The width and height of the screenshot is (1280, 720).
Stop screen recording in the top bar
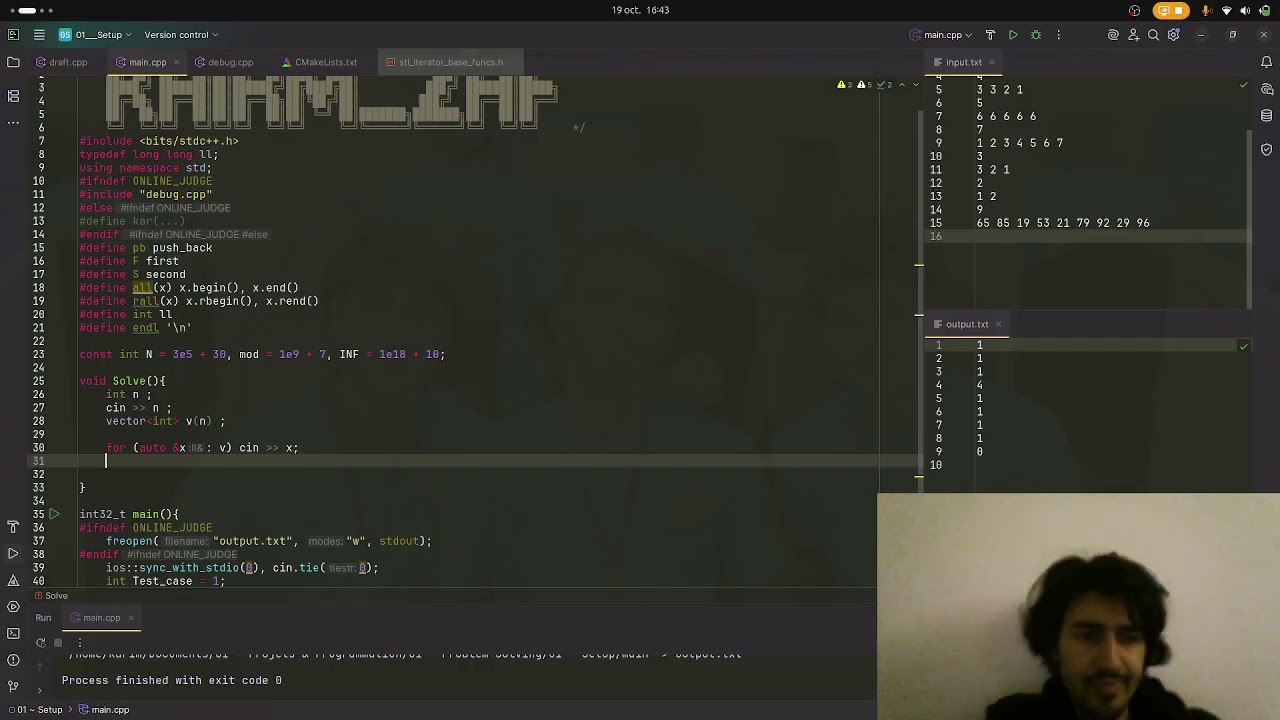[x=1169, y=10]
